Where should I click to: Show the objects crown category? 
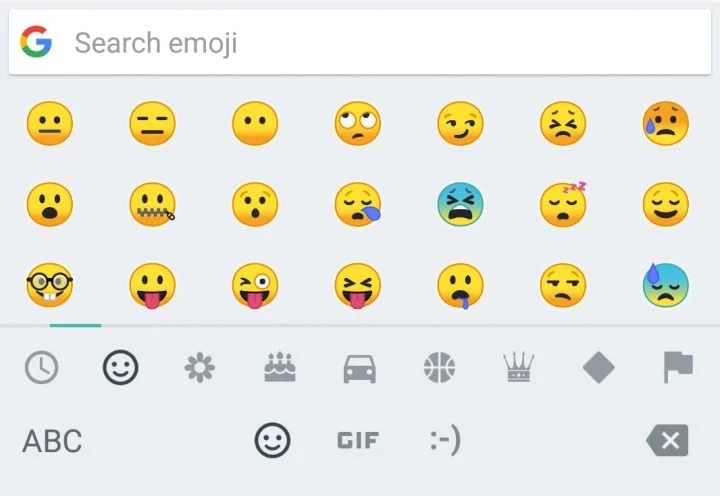coord(518,368)
